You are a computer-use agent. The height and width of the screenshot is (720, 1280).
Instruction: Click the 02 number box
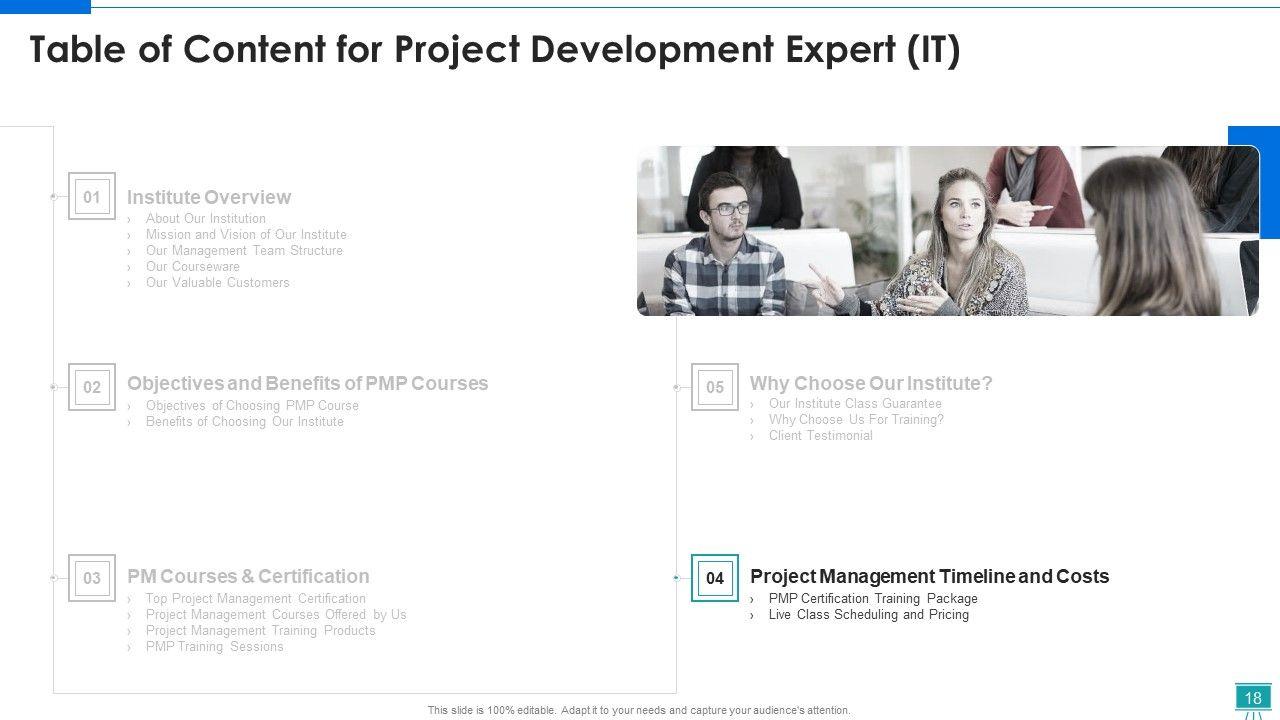(x=92, y=387)
